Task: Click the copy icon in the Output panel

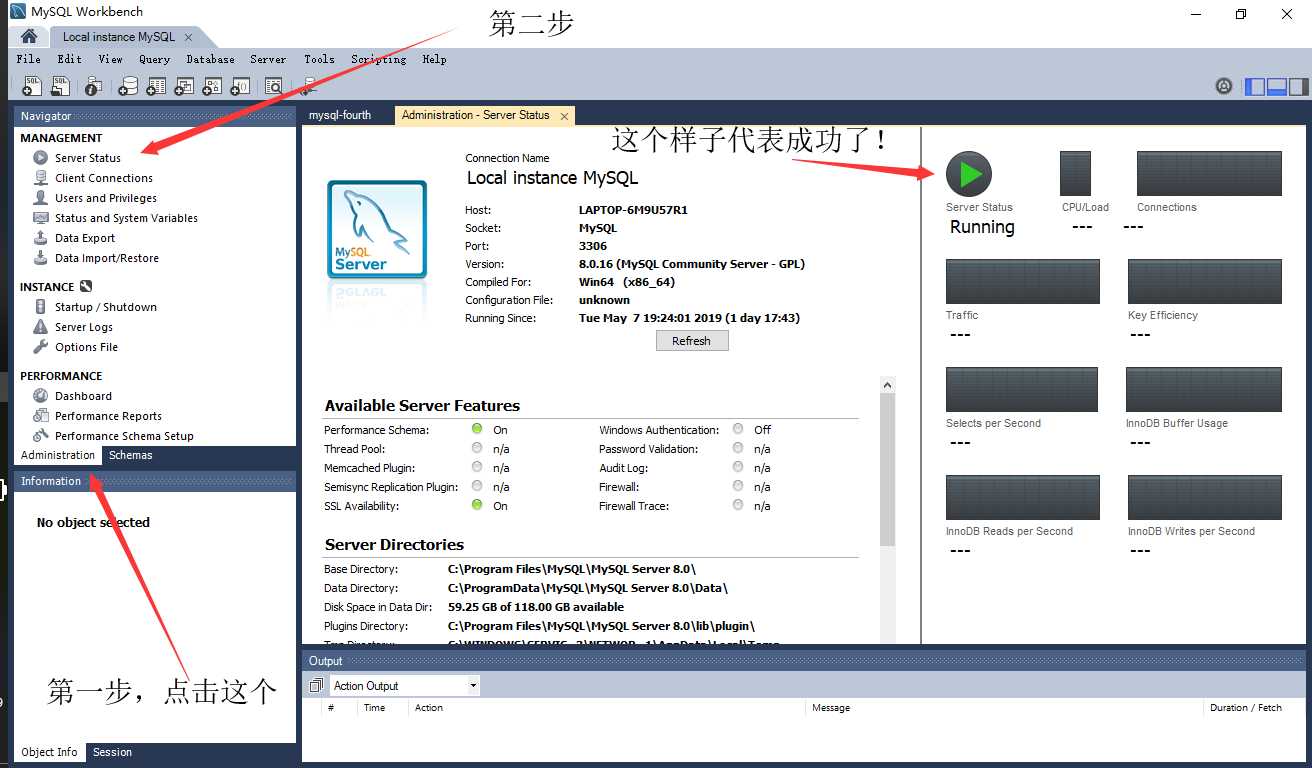Action: click(316, 686)
